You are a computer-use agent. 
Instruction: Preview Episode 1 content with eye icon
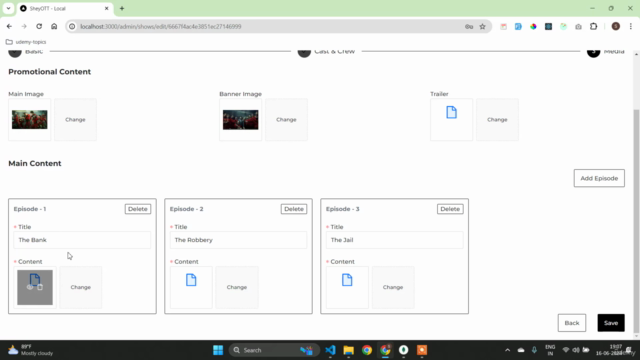point(30,287)
